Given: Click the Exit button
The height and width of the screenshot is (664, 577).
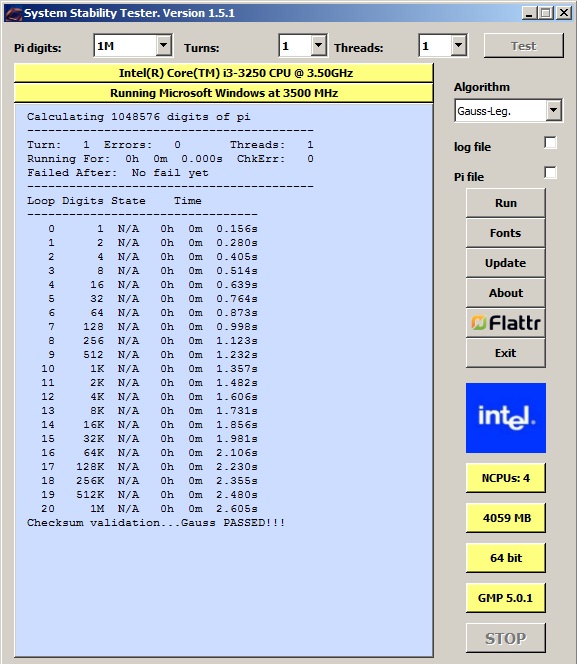Looking at the screenshot, I should click(505, 353).
